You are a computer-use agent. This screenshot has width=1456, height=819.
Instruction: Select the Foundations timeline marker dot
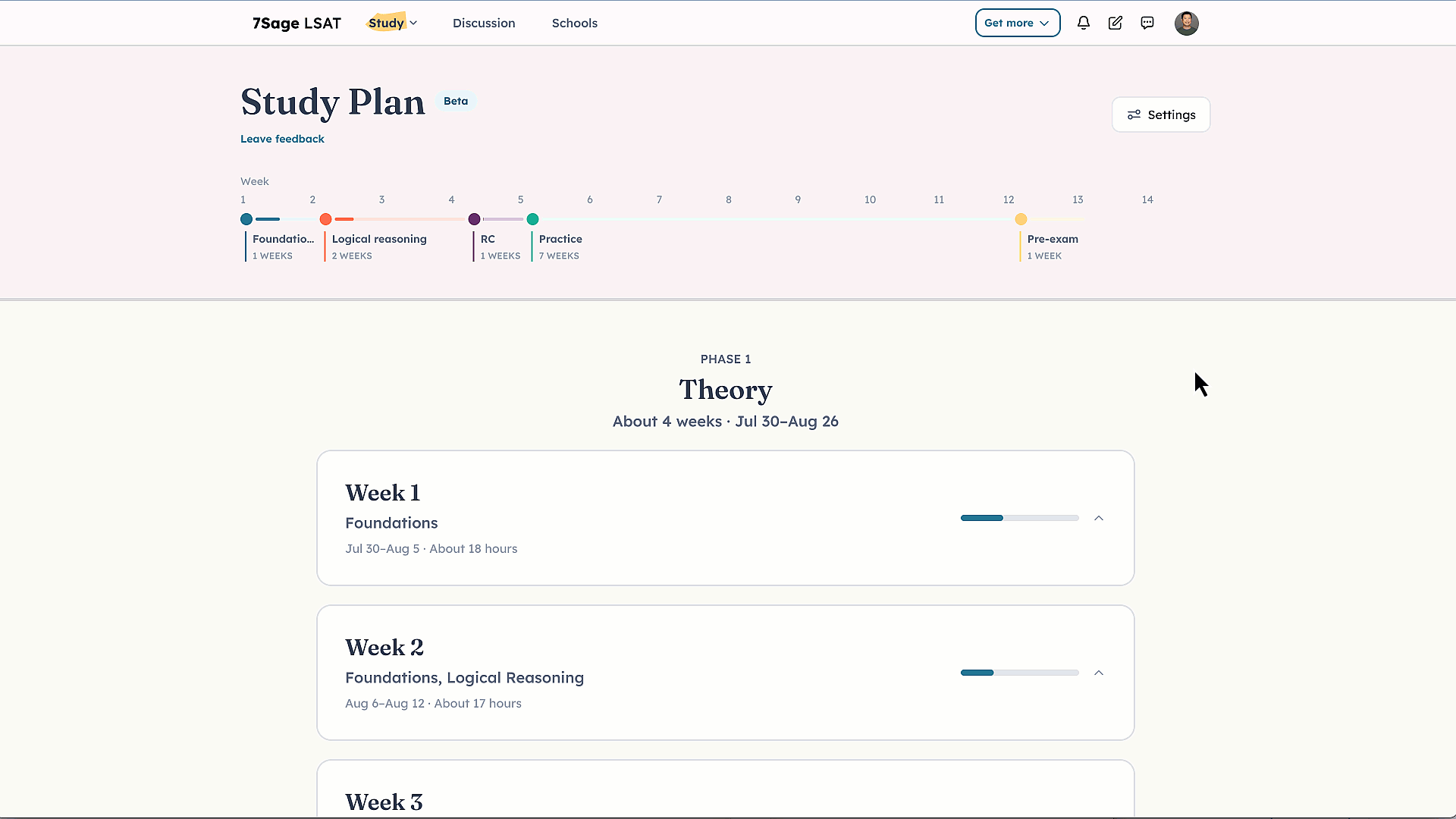point(246,219)
